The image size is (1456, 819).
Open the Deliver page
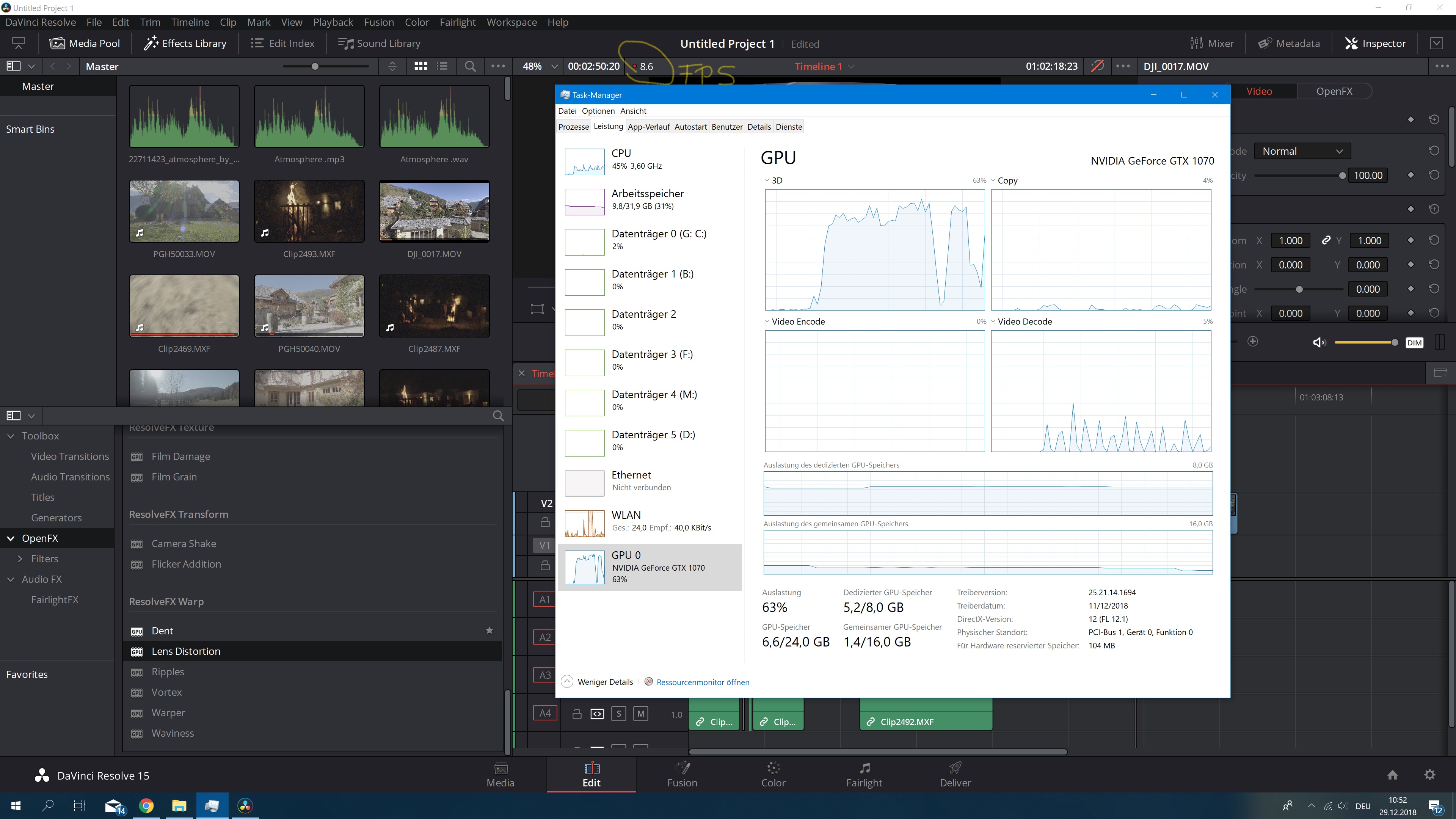pos(955,774)
